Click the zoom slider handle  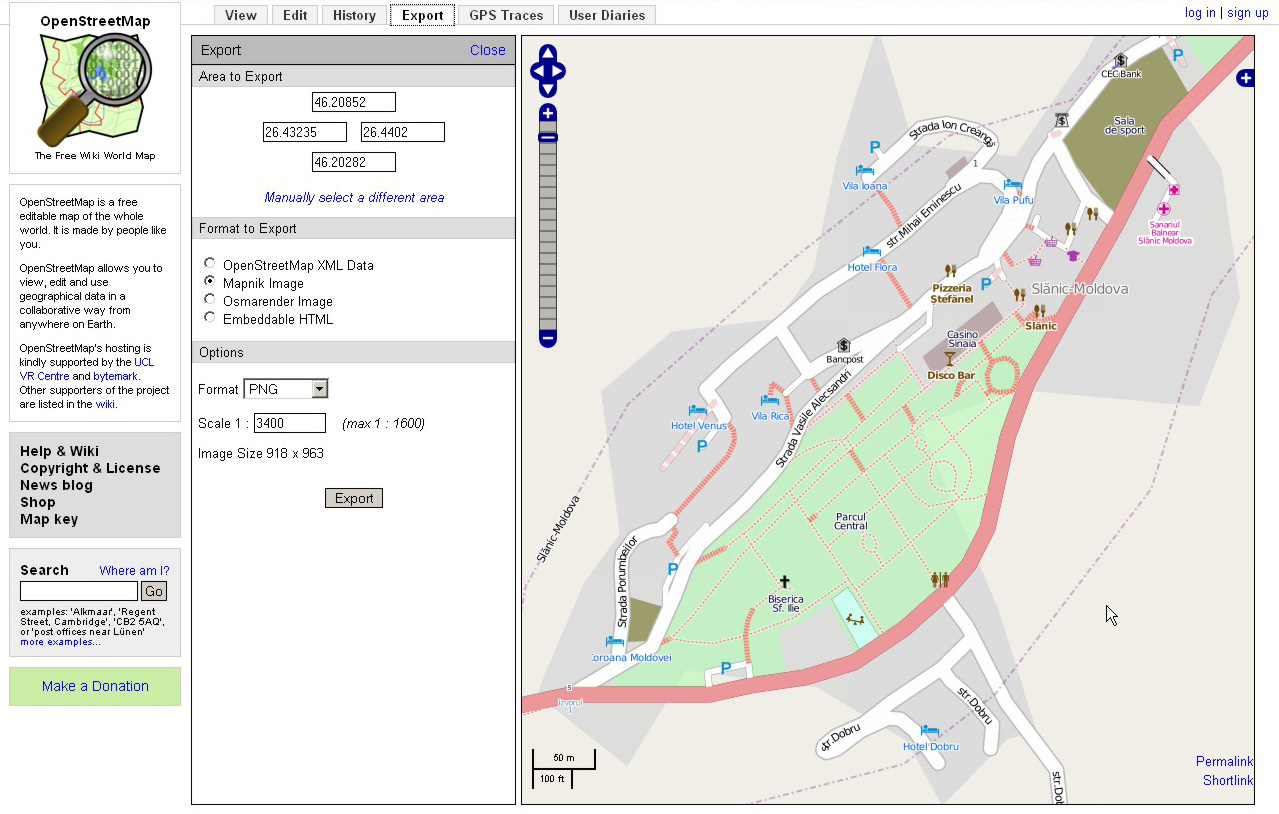point(548,137)
